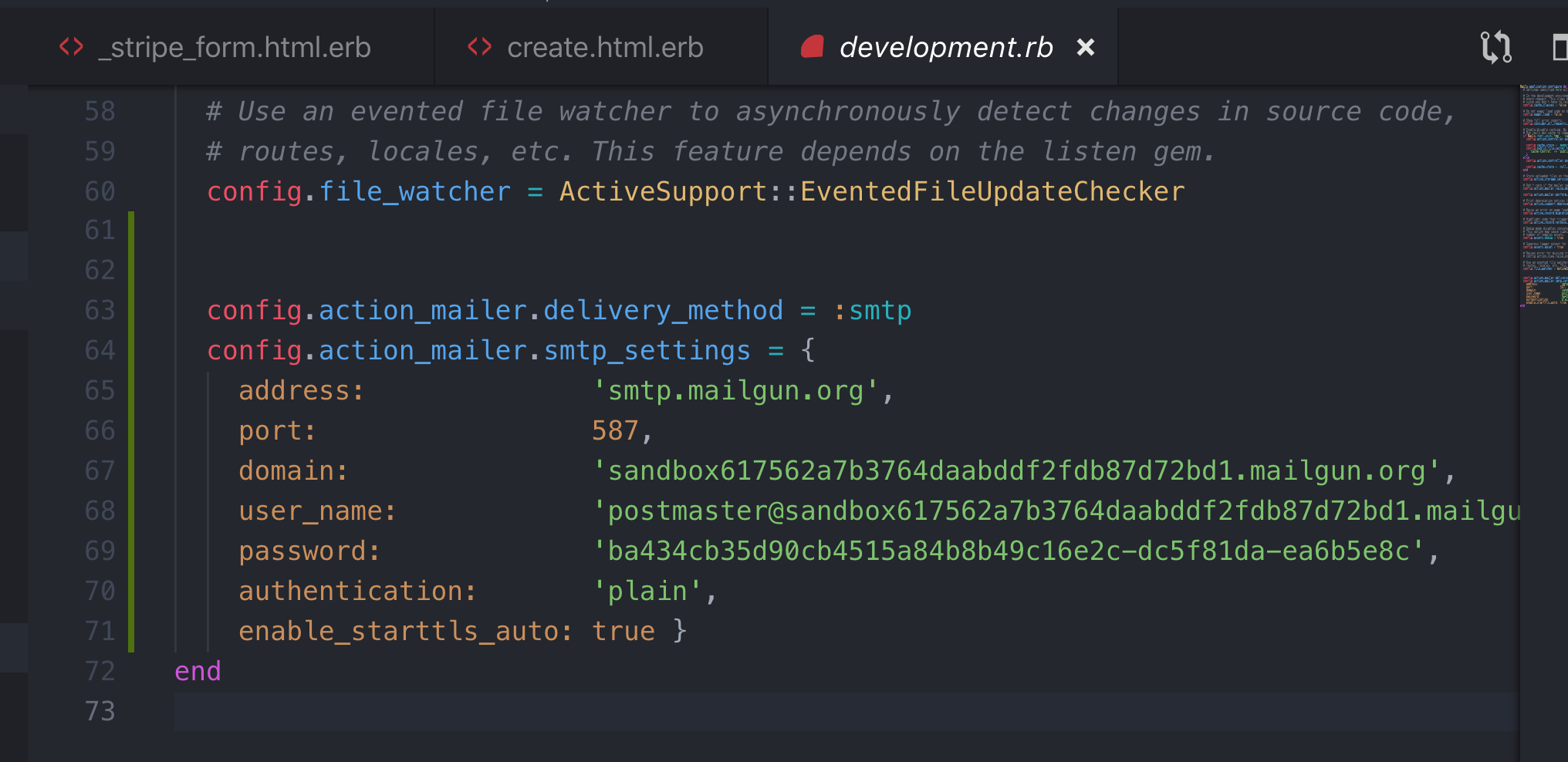Image resolution: width=1568 pixels, height=762 pixels.
Task: Click the 'domain:' key
Action: point(293,471)
